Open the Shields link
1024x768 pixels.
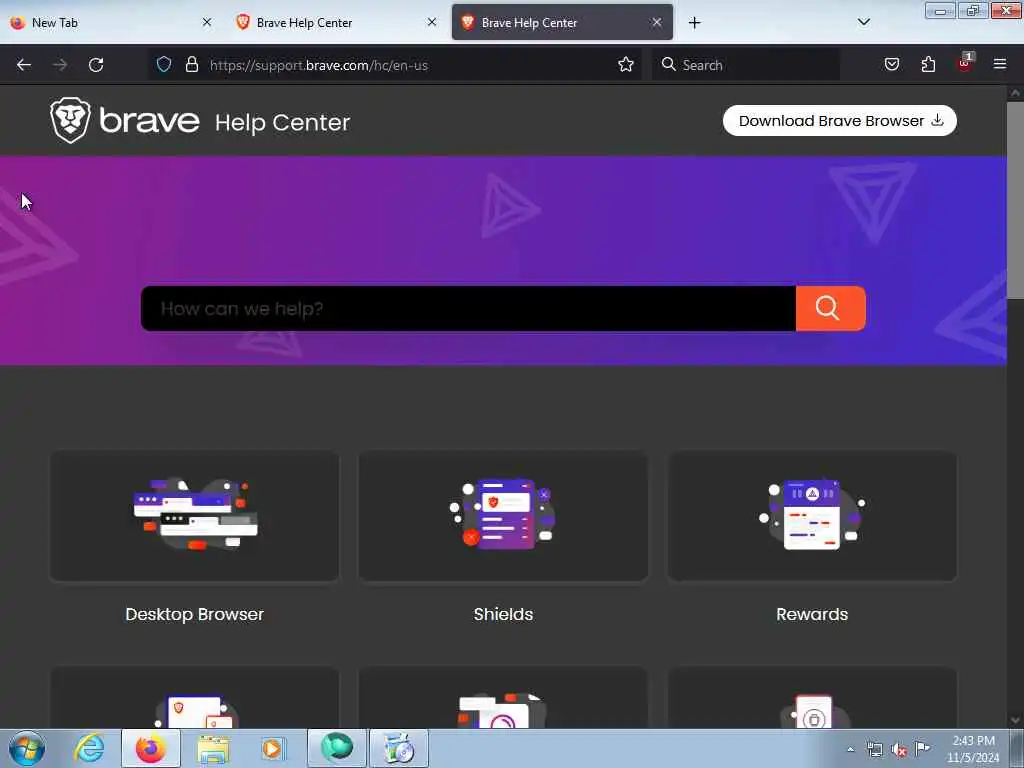(504, 615)
